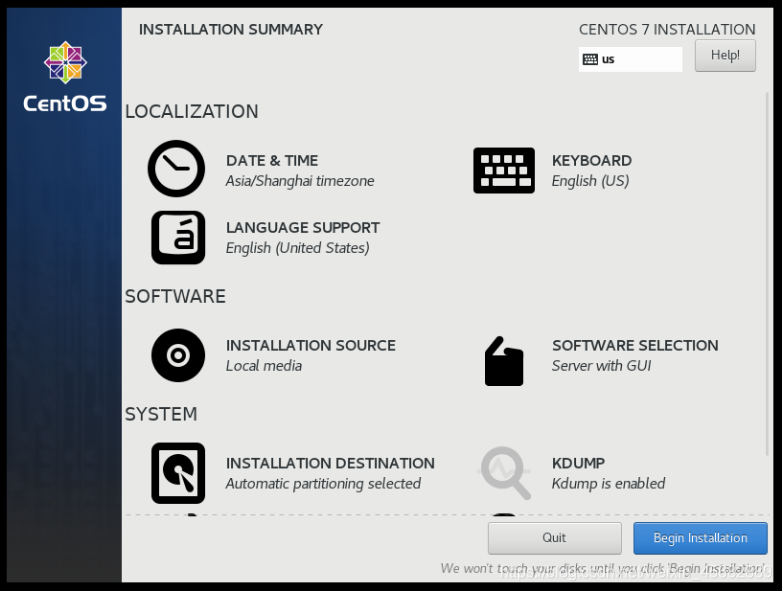Image resolution: width=782 pixels, height=591 pixels.
Task: Click 'Asia/Shanghai timezone' text
Action: [300, 181]
